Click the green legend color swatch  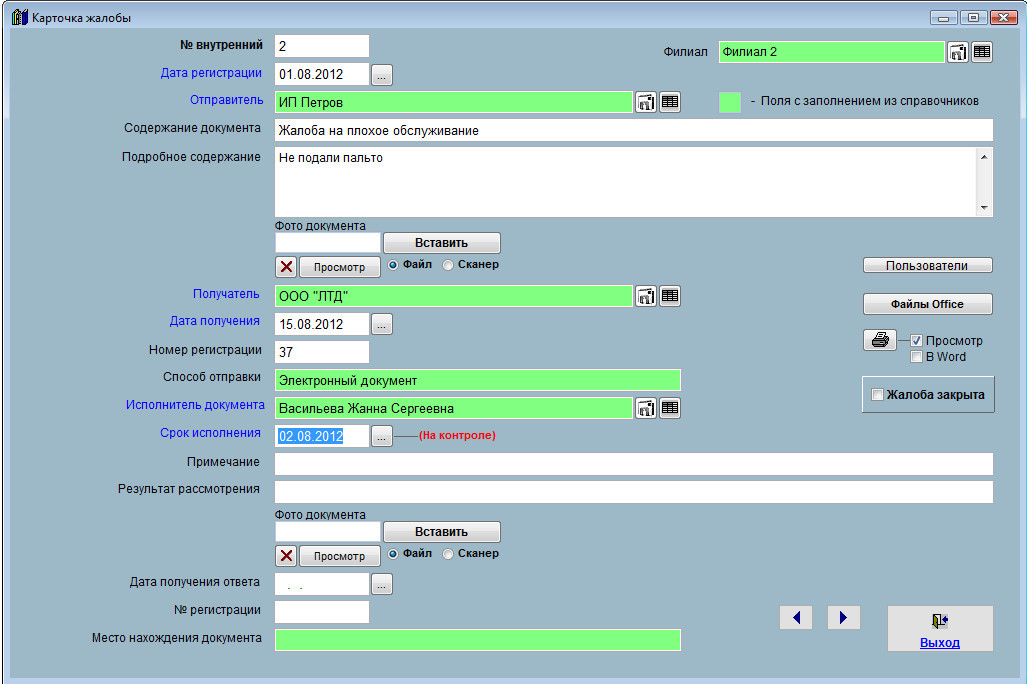click(x=730, y=102)
